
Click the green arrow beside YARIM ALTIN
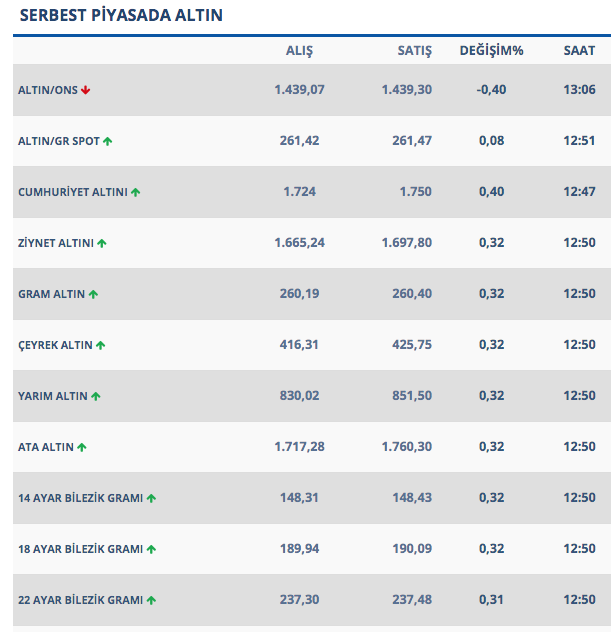click(96, 396)
